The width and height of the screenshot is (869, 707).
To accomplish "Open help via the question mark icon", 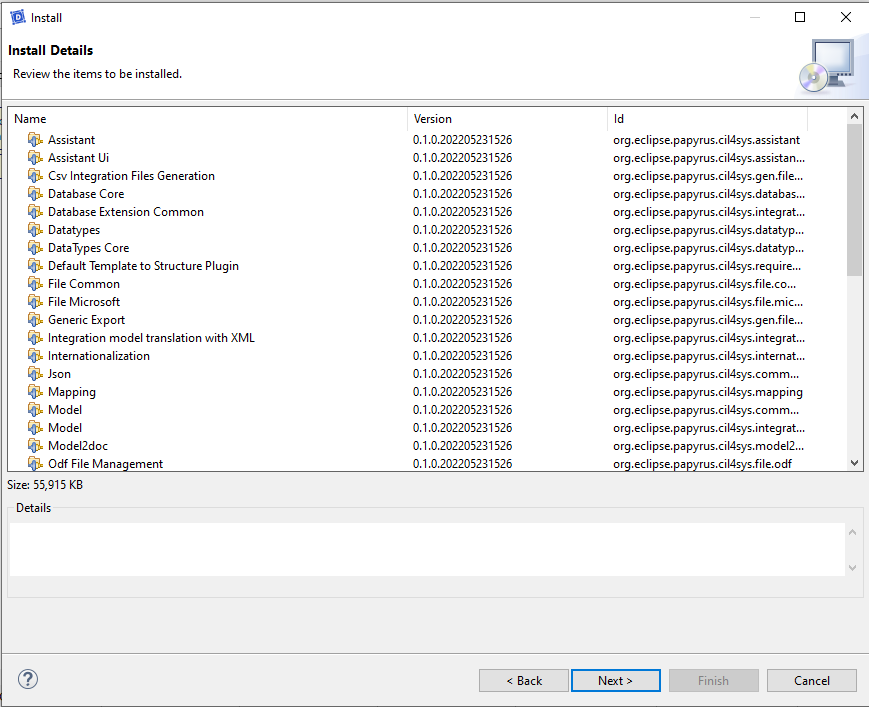I will click(x=28, y=679).
